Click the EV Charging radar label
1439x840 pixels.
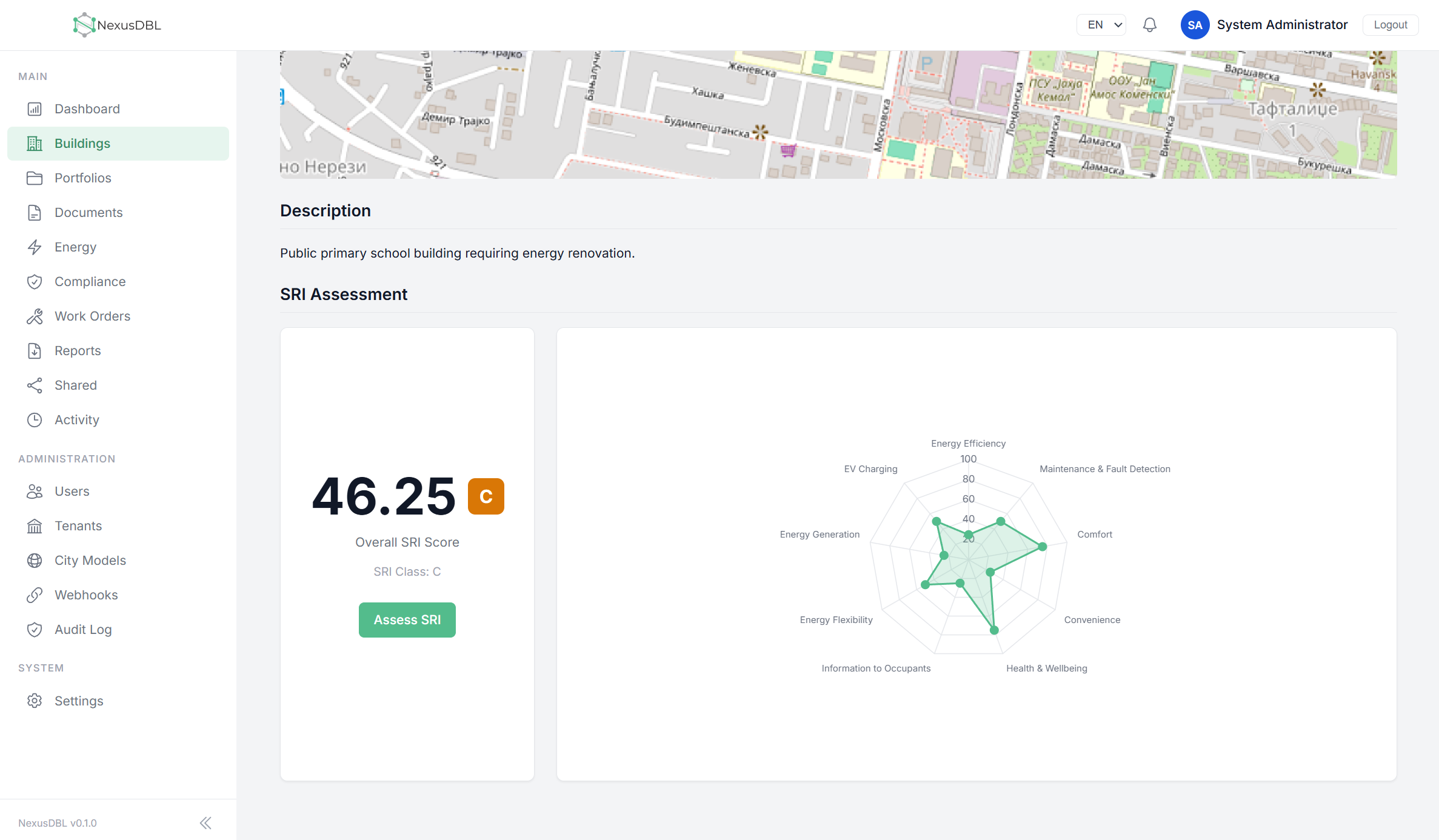point(871,469)
